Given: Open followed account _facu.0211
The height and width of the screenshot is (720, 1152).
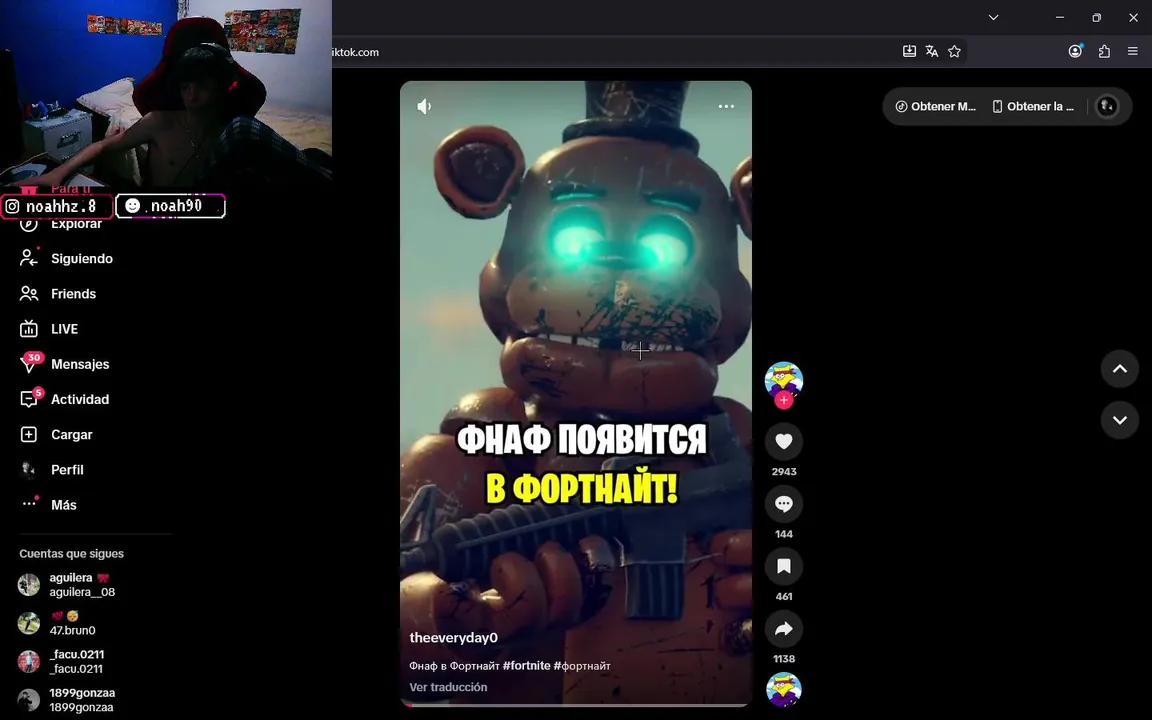Looking at the screenshot, I should pos(76,661).
